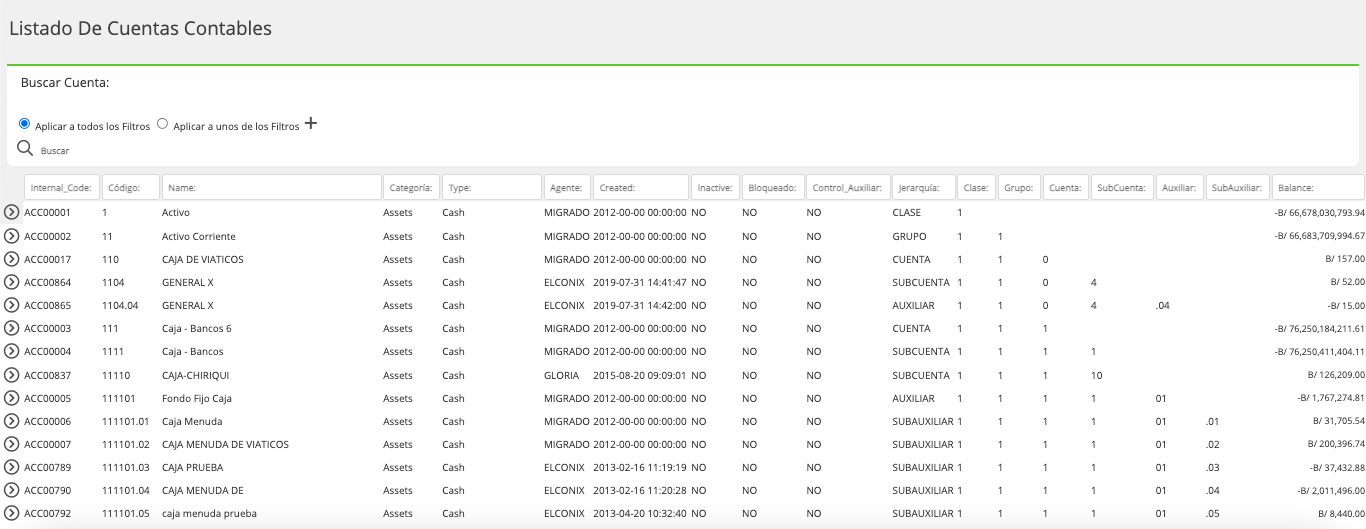Focus the Internal_Code: filter box
Viewport: 1366px width, 529px height.
click(62, 187)
